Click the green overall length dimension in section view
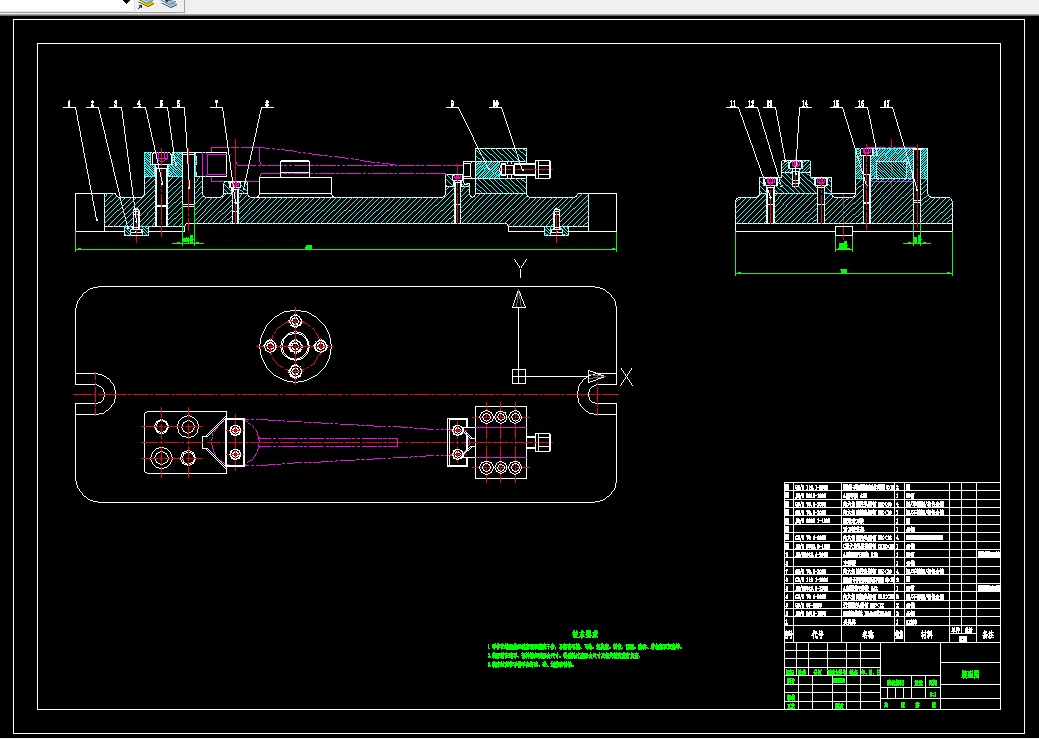This screenshot has width=1039, height=739. (308, 247)
